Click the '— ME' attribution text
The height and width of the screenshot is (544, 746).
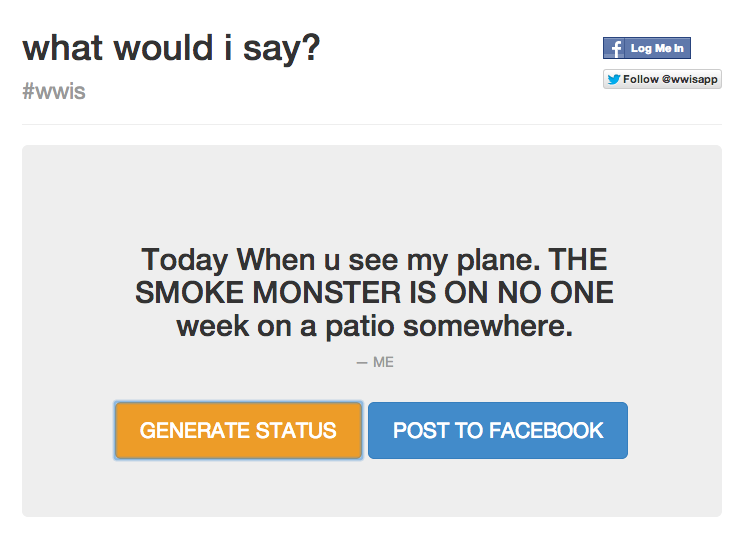tap(375, 362)
